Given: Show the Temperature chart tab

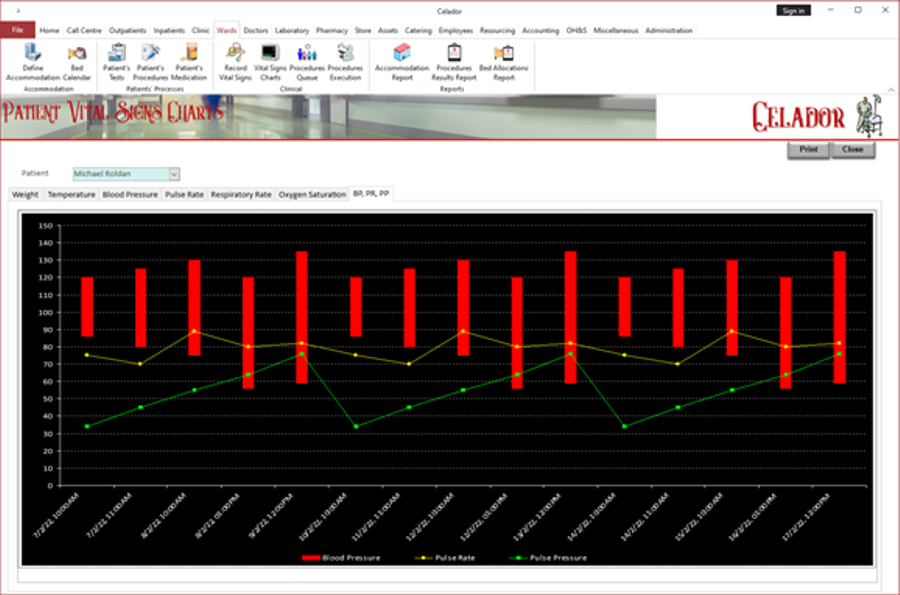Looking at the screenshot, I should click(71, 195).
